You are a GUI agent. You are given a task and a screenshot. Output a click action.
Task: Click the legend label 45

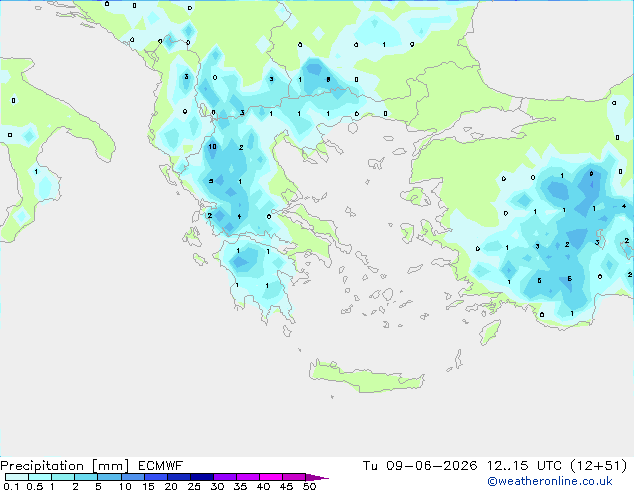(286, 486)
